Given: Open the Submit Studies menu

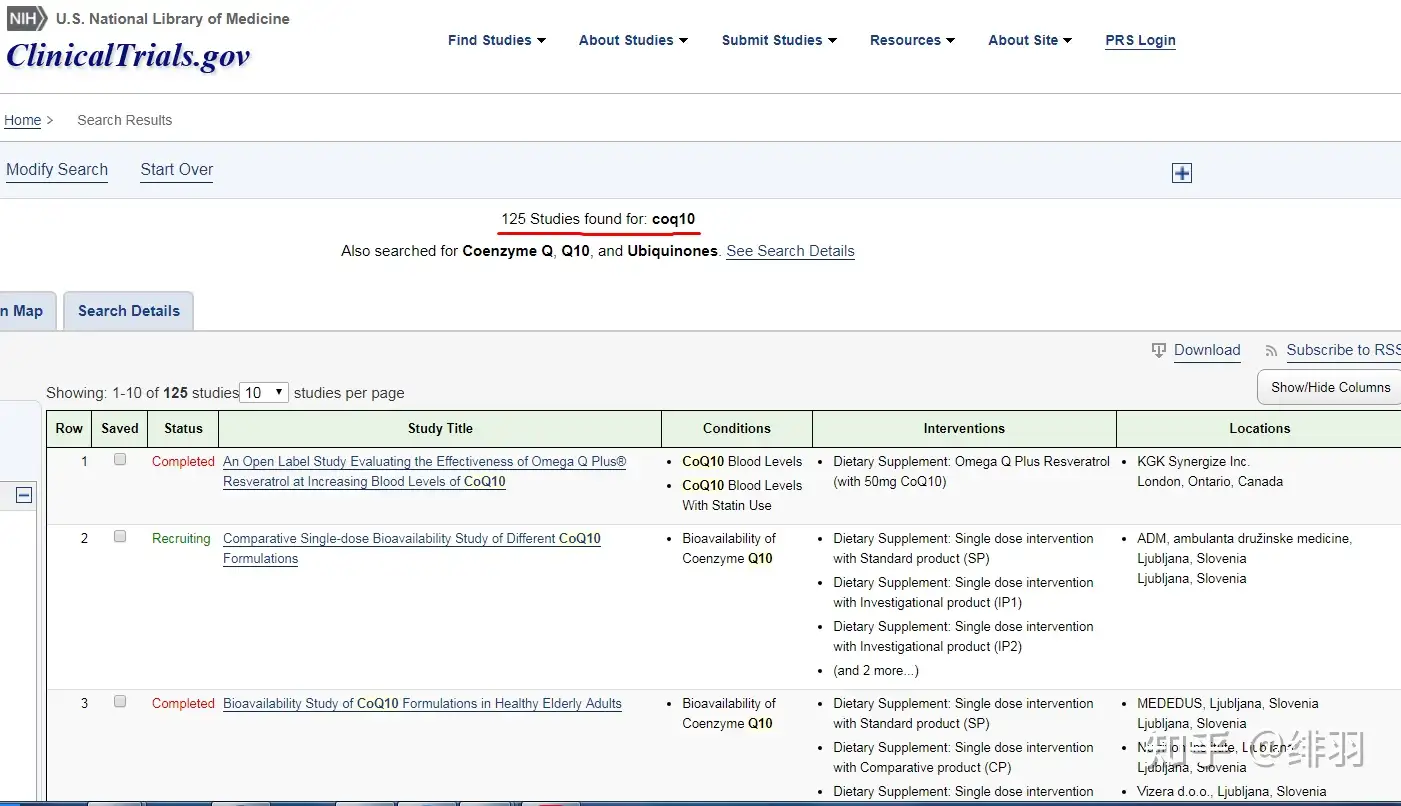Looking at the screenshot, I should [x=779, y=40].
